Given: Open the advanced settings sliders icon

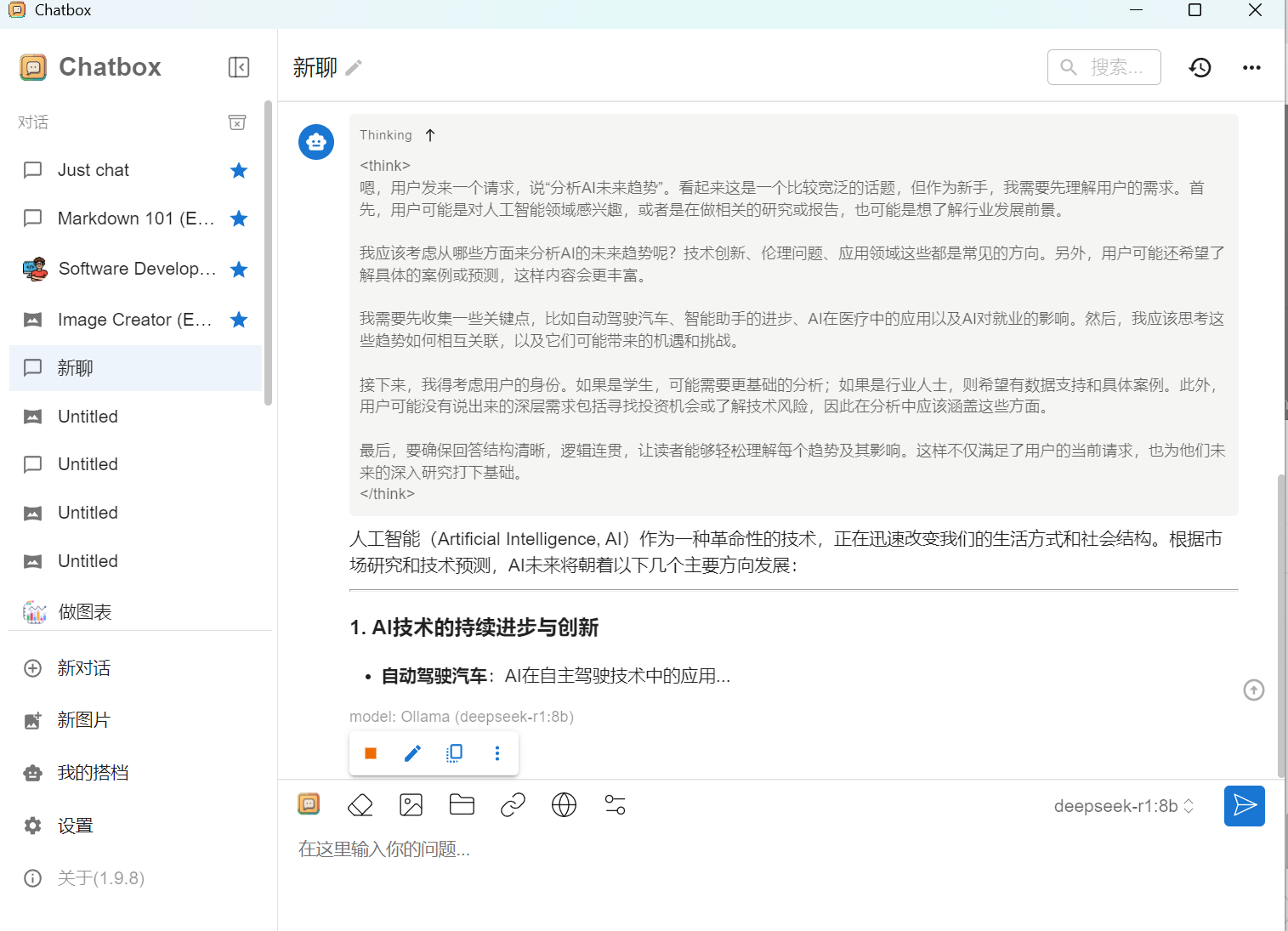Looking at the screenshot, I should pos(615,805).
